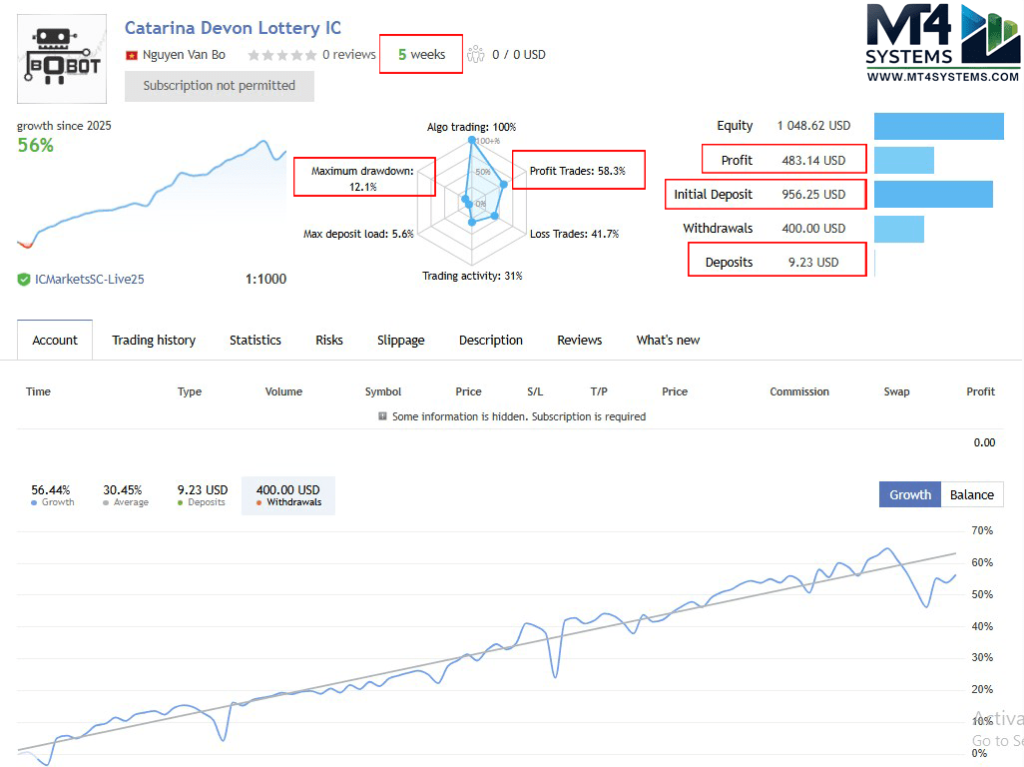Screen dimensions: 1024x767
Task: Click the bObOt robot product logo
Action: pos(61,58)
